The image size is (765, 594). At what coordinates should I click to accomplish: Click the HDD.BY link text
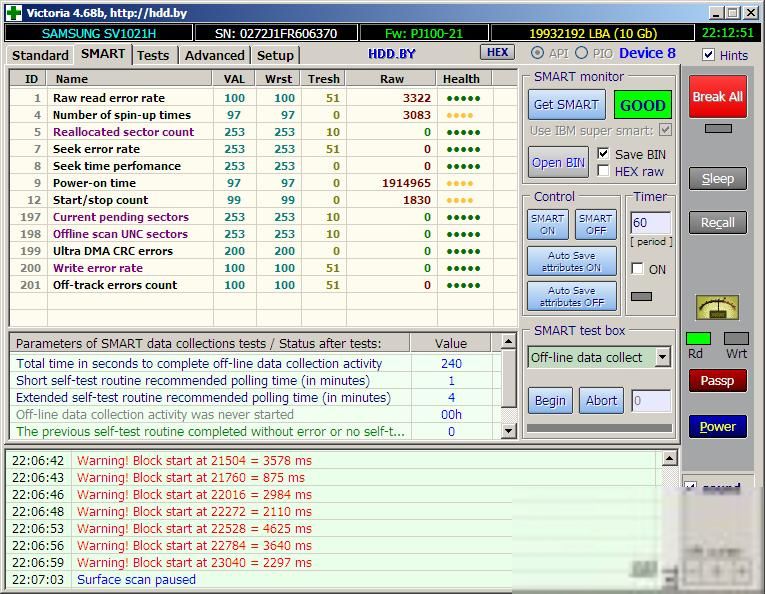coord(391,54)
